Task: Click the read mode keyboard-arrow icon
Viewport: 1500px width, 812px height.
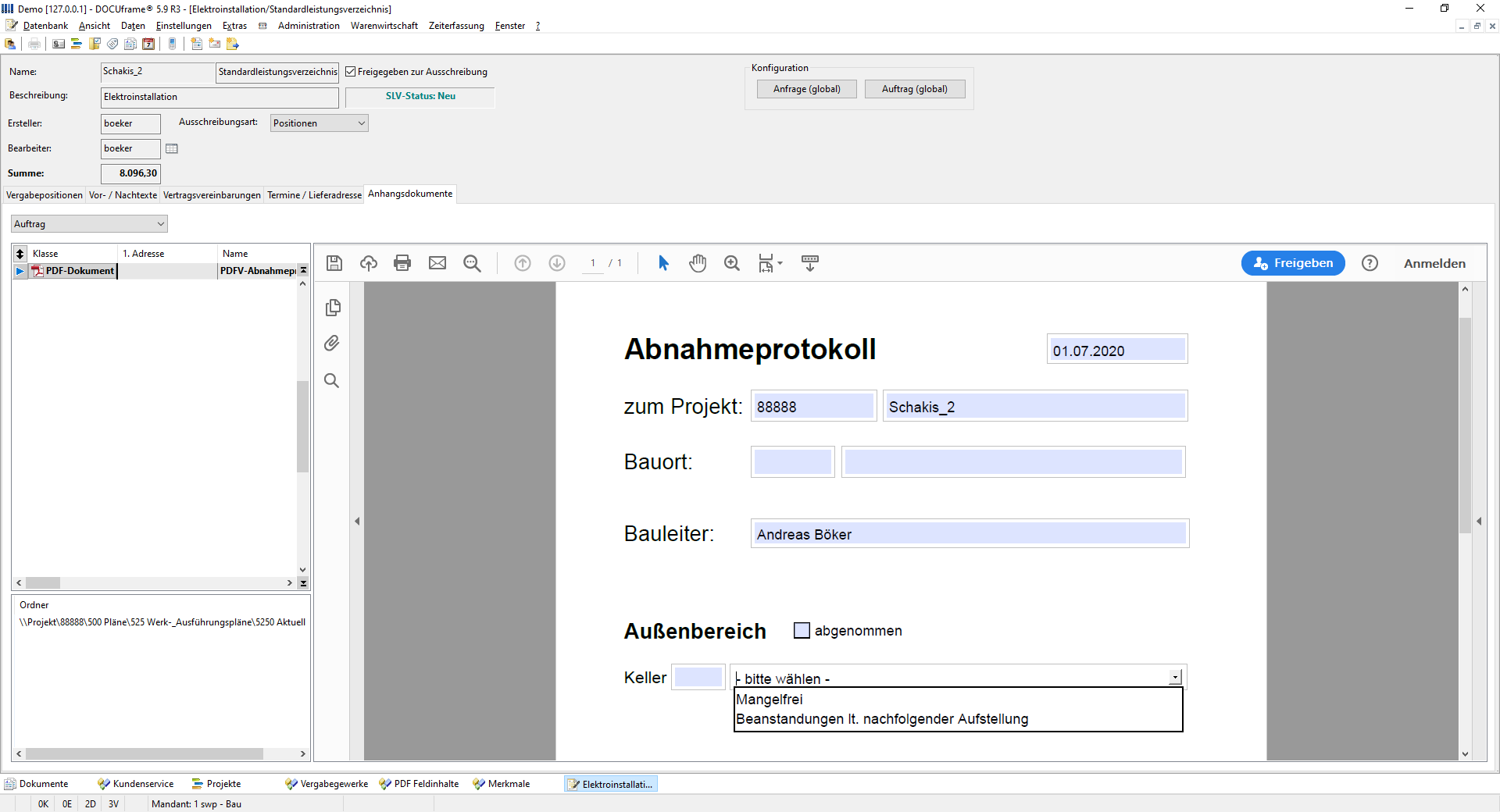Action: click(810, 263)
